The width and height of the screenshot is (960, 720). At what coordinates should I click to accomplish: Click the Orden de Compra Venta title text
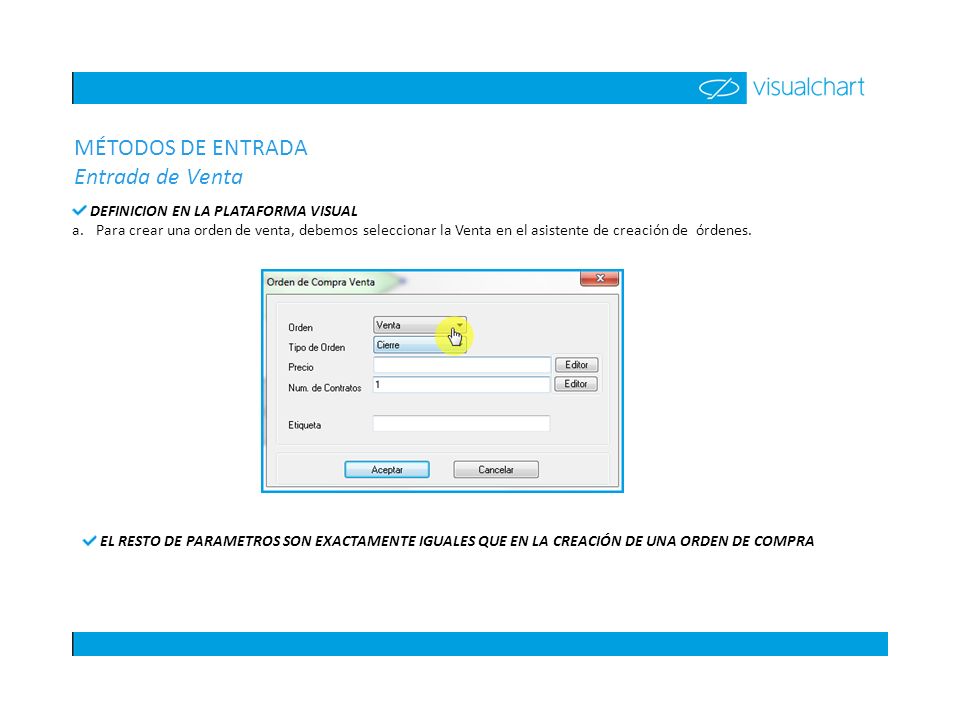pyautogui.click(x=321, y=282)
